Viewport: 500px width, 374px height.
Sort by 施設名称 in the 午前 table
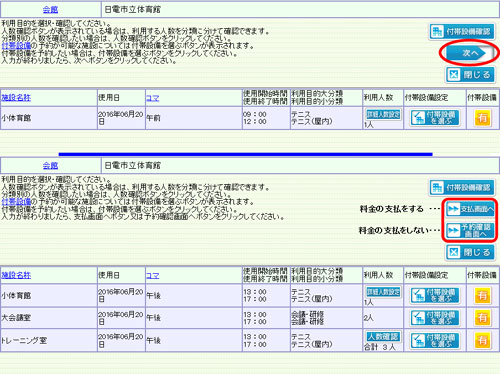(x=16, y=98)
